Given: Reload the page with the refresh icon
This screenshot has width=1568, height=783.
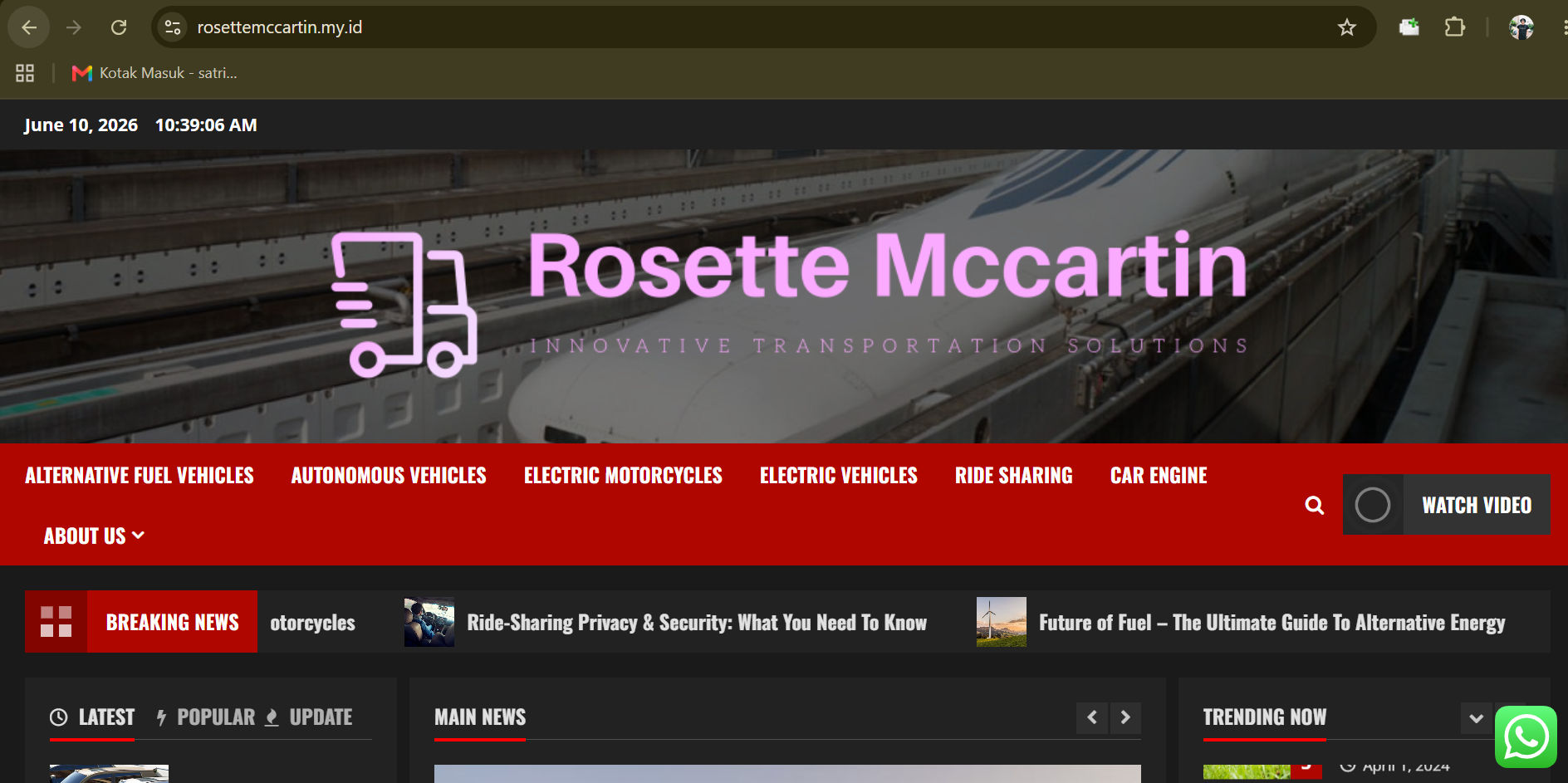Looking at the screenshot, I should tap(119, 27).
